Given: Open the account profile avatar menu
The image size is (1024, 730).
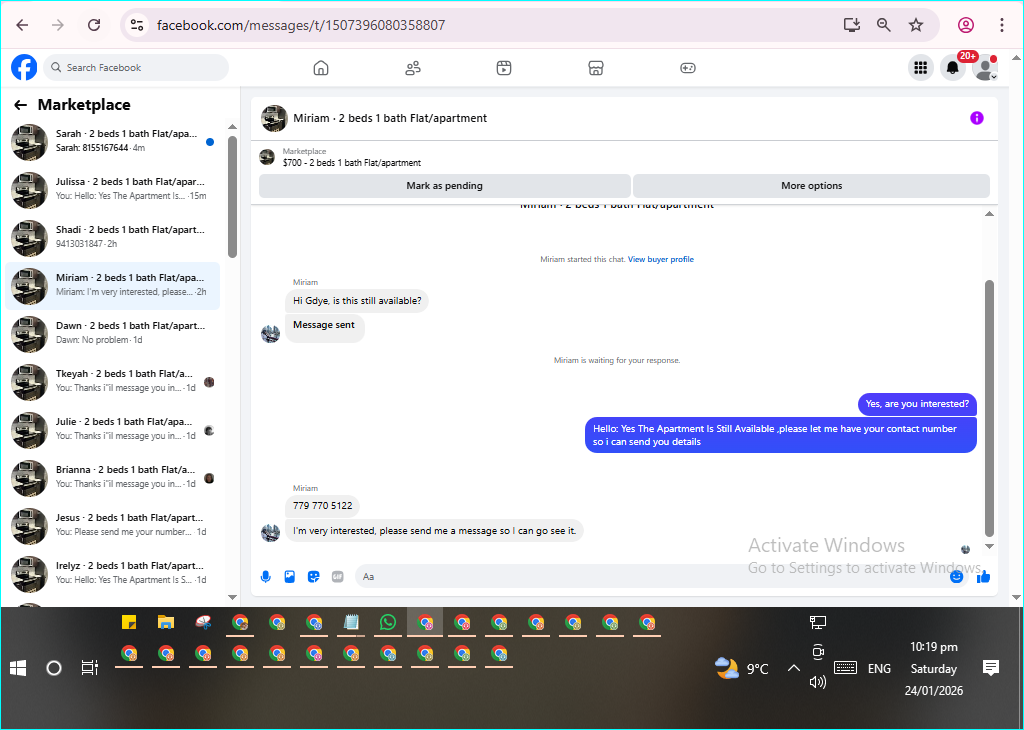Looking at the screenshot, I should (x=985, y=67).
